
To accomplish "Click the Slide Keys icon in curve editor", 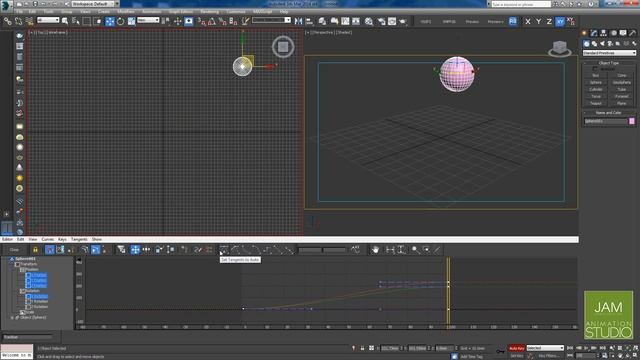I will coord(146,249).
